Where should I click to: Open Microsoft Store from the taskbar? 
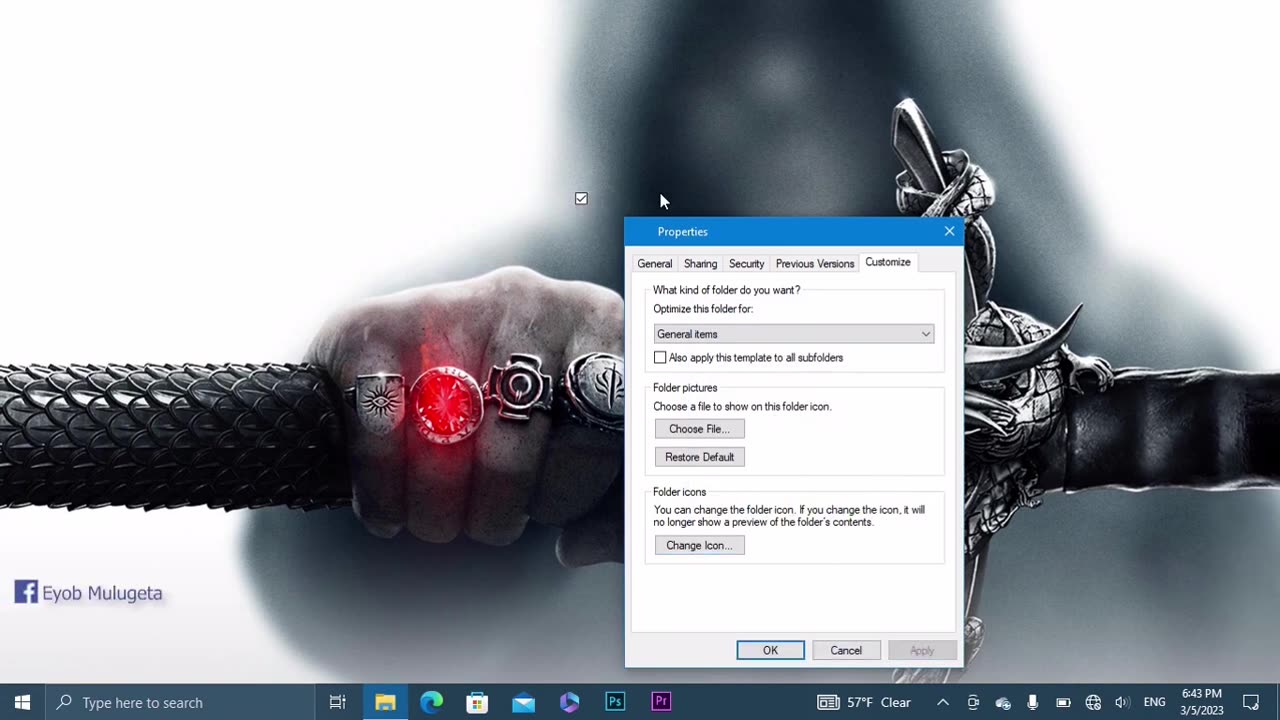click(x=477, y=702)
